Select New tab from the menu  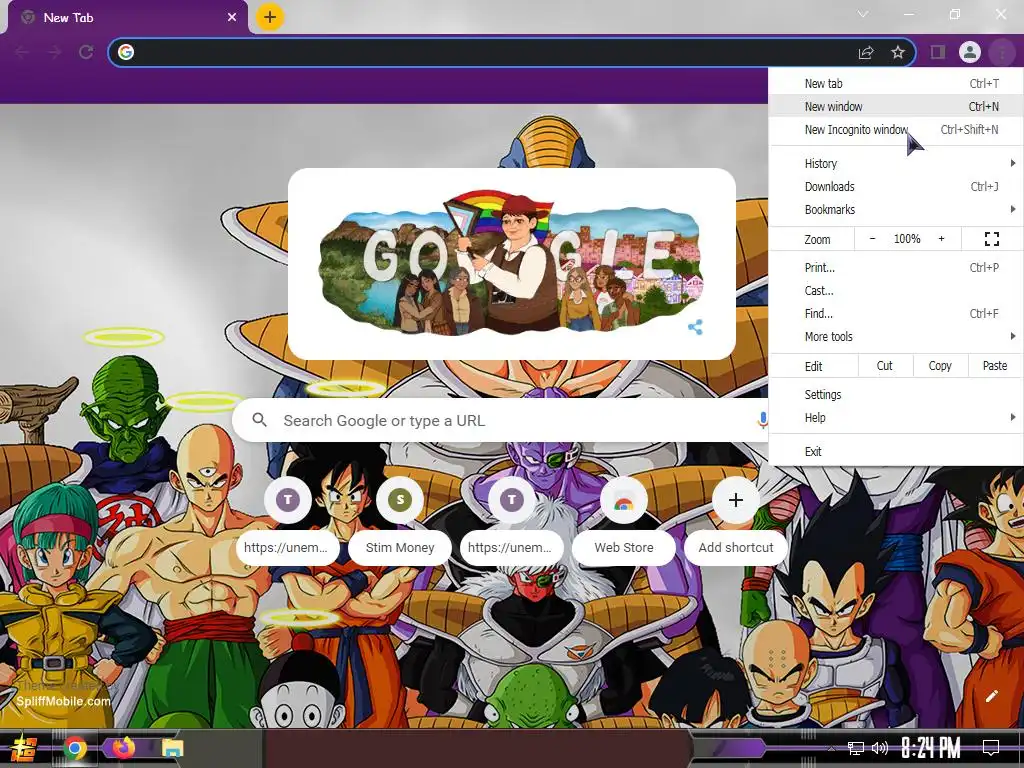[896, 84]
